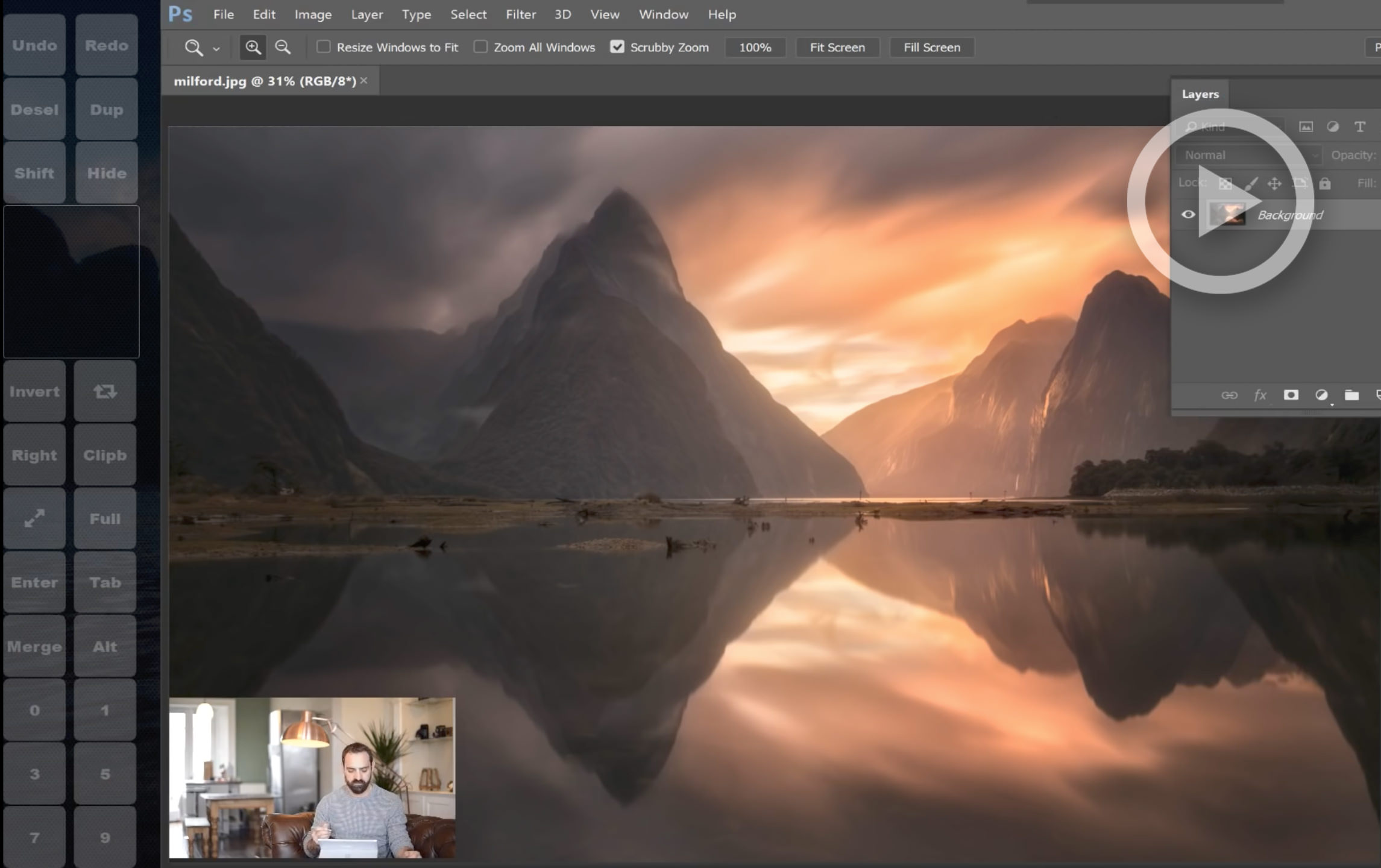This screenshot has width=1381, height=868.
Task: Enable Resize Windows to Fit checkbox
Action: click(324, 46)
